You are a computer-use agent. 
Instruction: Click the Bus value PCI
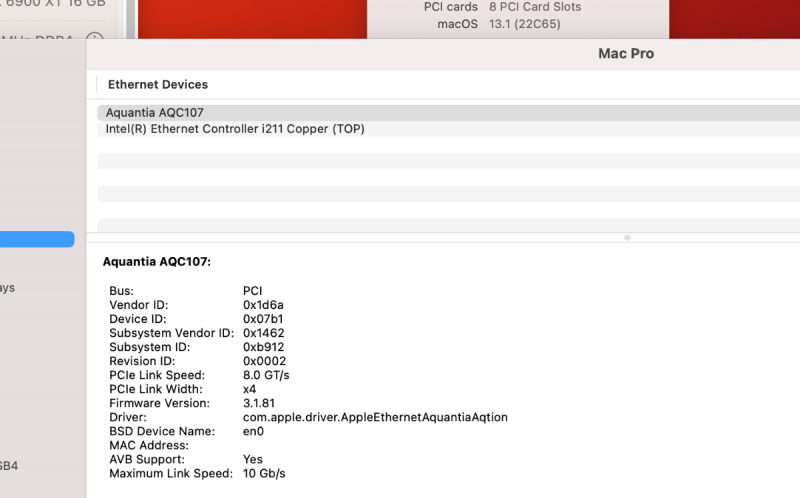[253, 291]
